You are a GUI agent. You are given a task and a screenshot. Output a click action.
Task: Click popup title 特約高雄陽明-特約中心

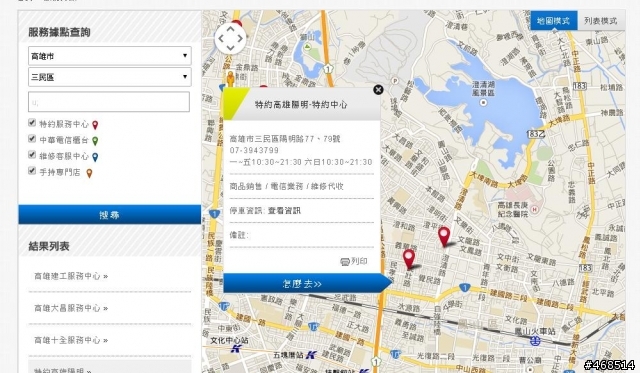(x=301, y=104)
